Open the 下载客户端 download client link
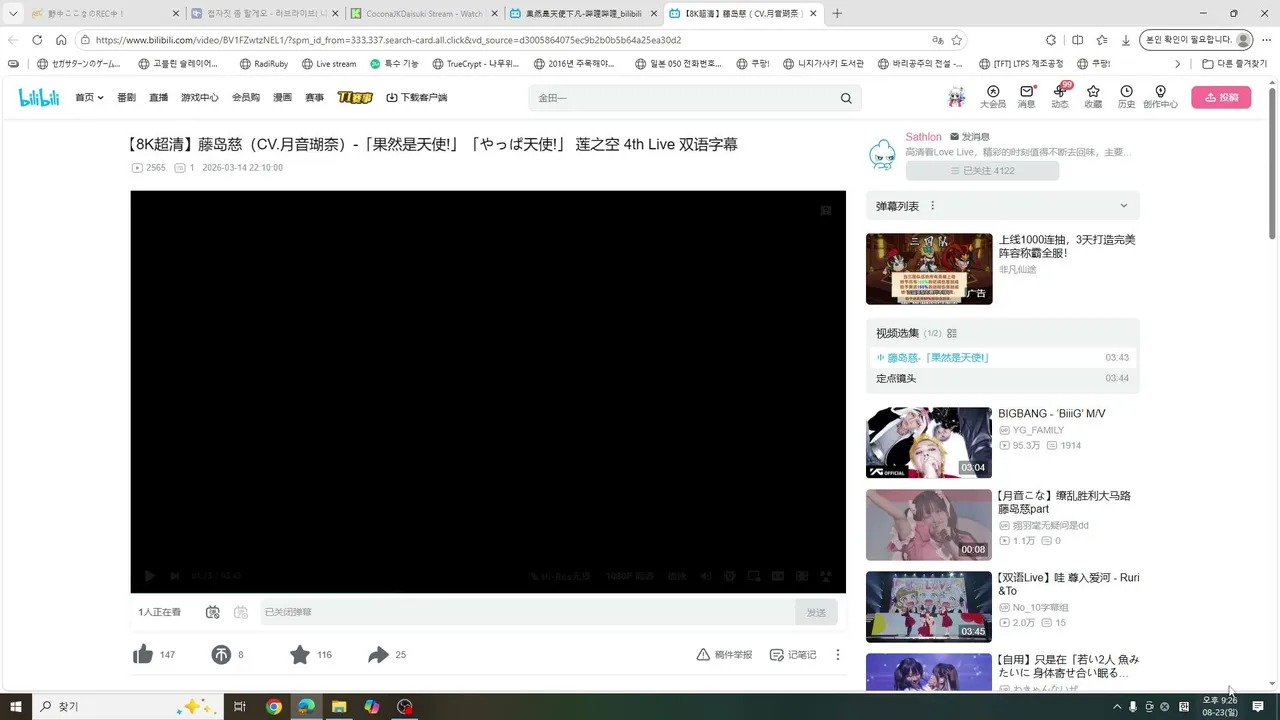 (416, 98)
